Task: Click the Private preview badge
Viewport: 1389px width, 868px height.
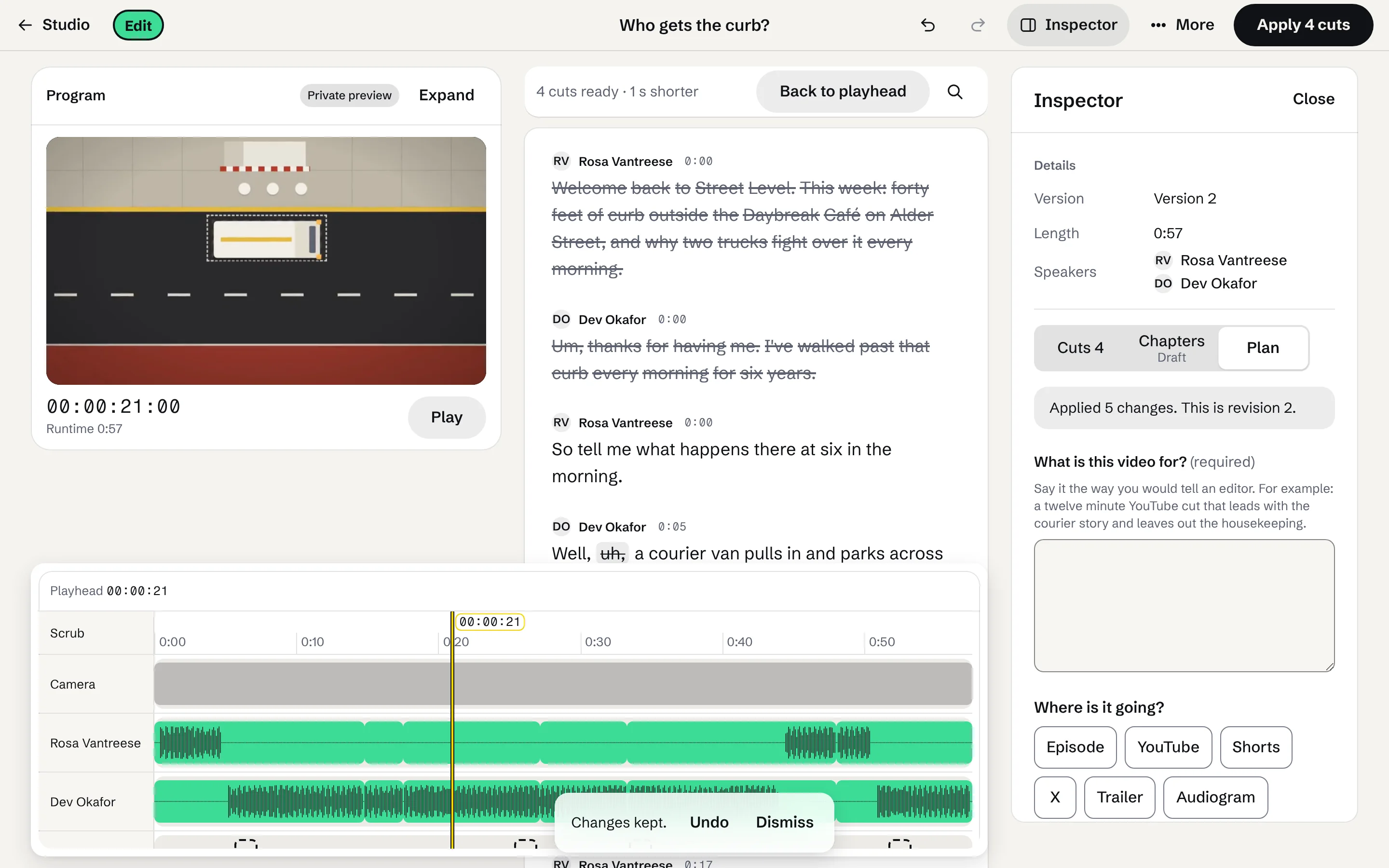Action: (349, 95)
